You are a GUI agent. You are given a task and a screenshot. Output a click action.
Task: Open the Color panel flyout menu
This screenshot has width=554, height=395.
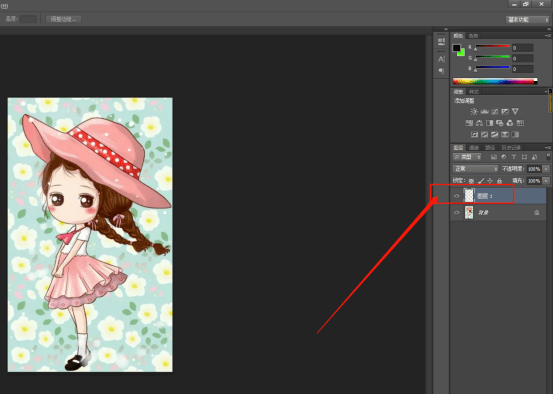click(548, 36)
